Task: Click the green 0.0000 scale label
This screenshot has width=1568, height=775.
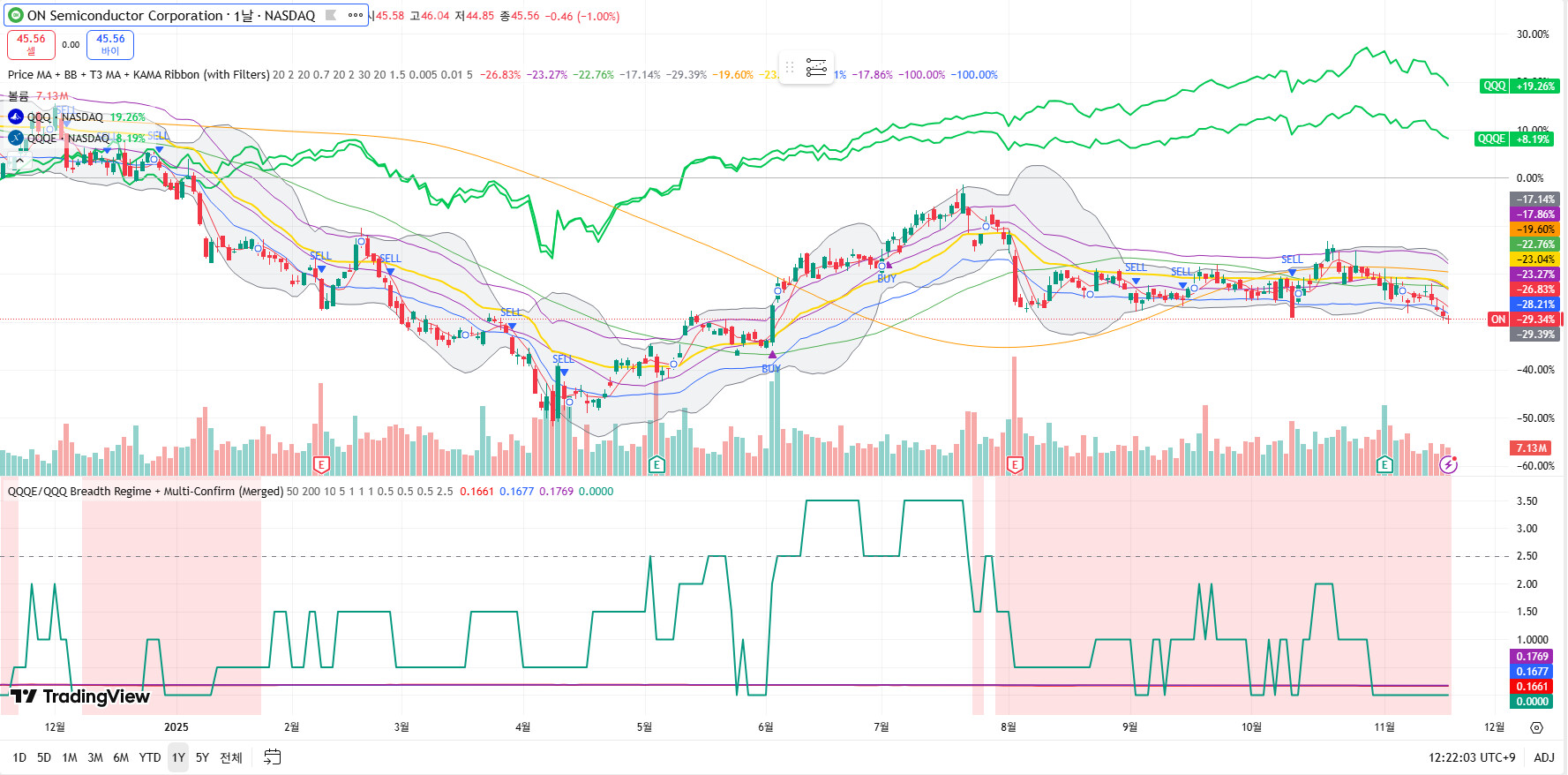Action: click(1532, 702)
